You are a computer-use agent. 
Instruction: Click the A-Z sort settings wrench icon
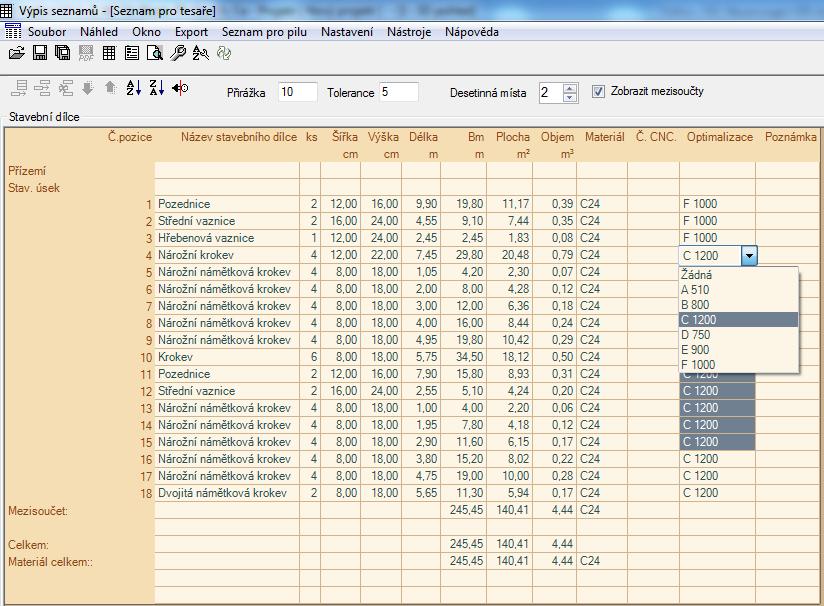pos(200,53)
